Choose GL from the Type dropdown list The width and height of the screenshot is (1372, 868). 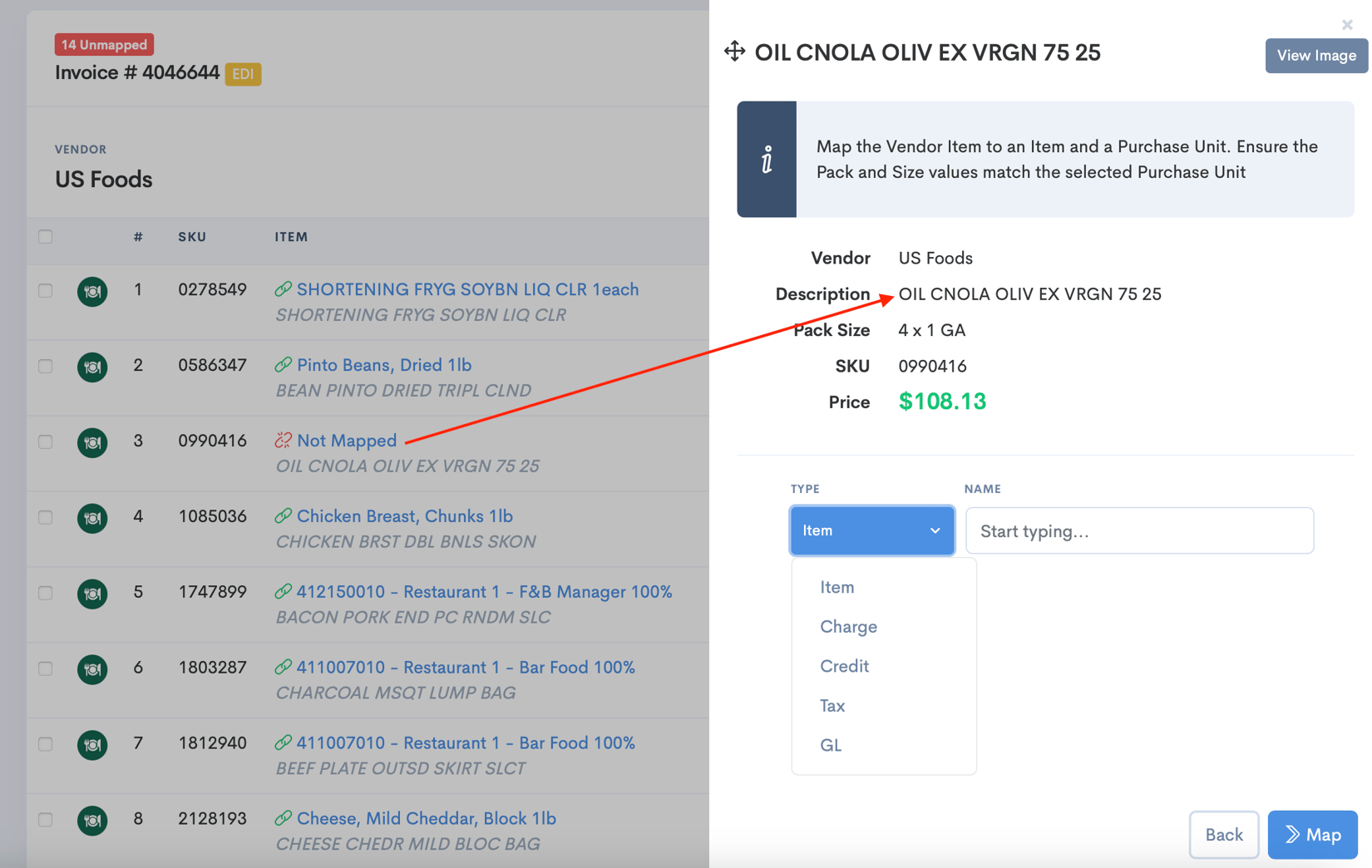coord(831,745)
